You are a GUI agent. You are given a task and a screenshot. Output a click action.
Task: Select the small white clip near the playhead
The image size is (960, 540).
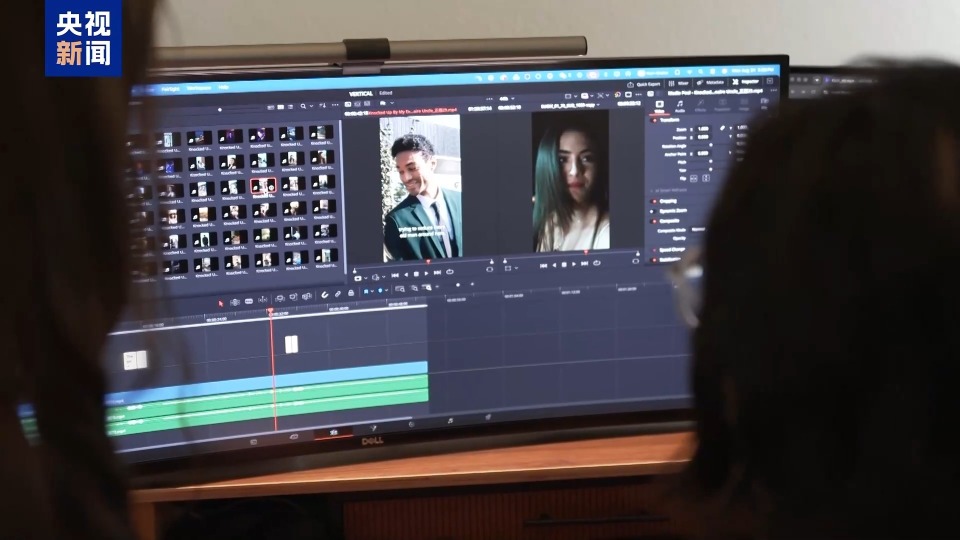(x=291, y=344)
